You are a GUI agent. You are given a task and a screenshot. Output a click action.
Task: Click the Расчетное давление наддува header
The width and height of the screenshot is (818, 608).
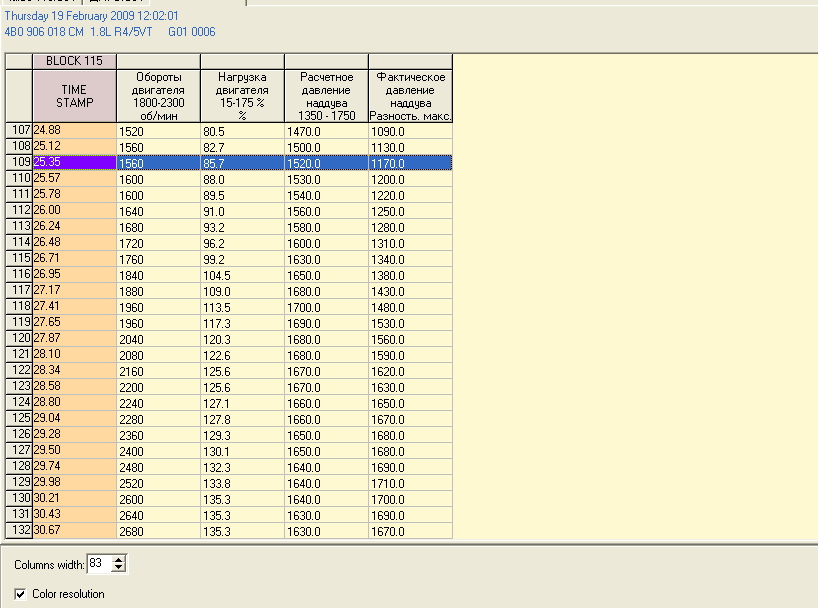click(327, 96)
